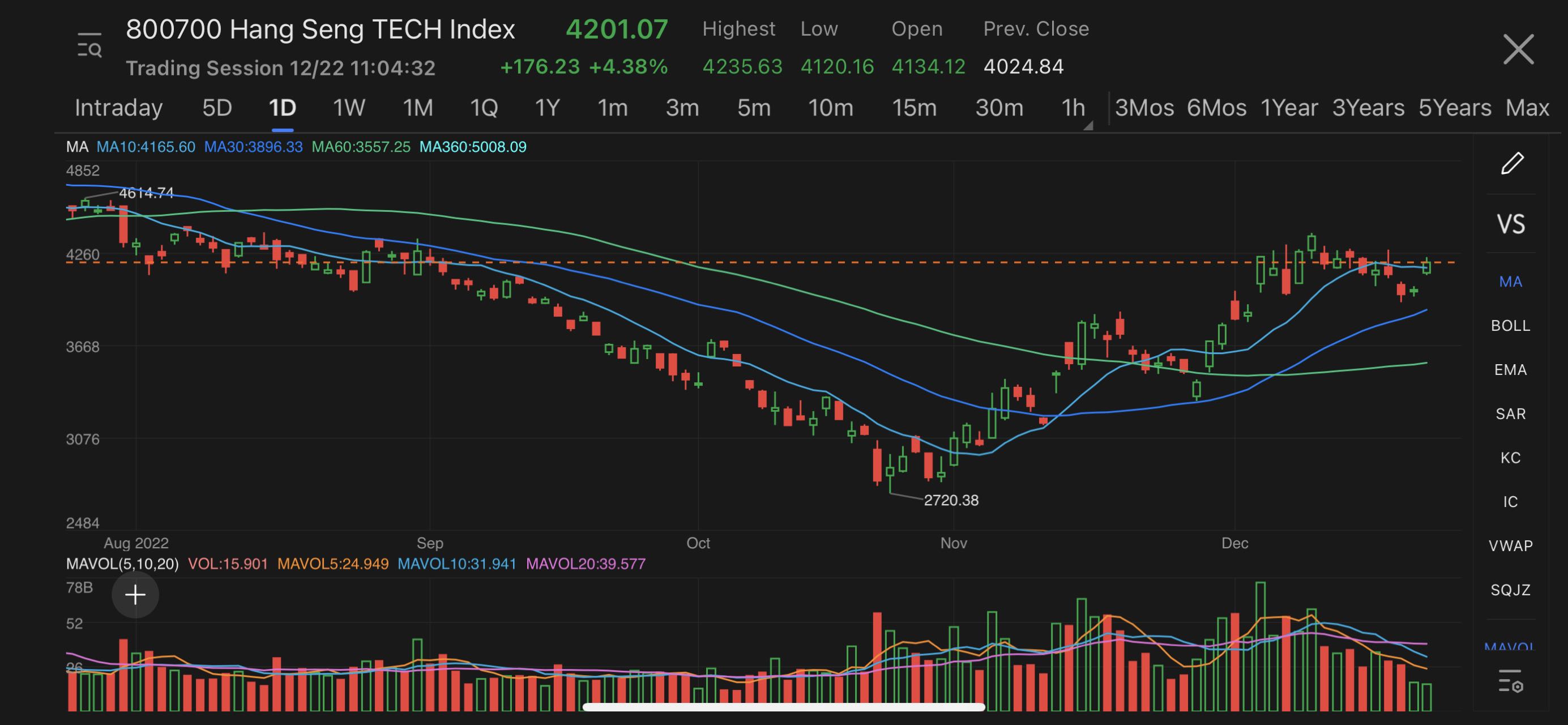The height and width of the screenshot is (725, 1568).
Task: Select the 1h interval tab
Action: (1073, 108)
